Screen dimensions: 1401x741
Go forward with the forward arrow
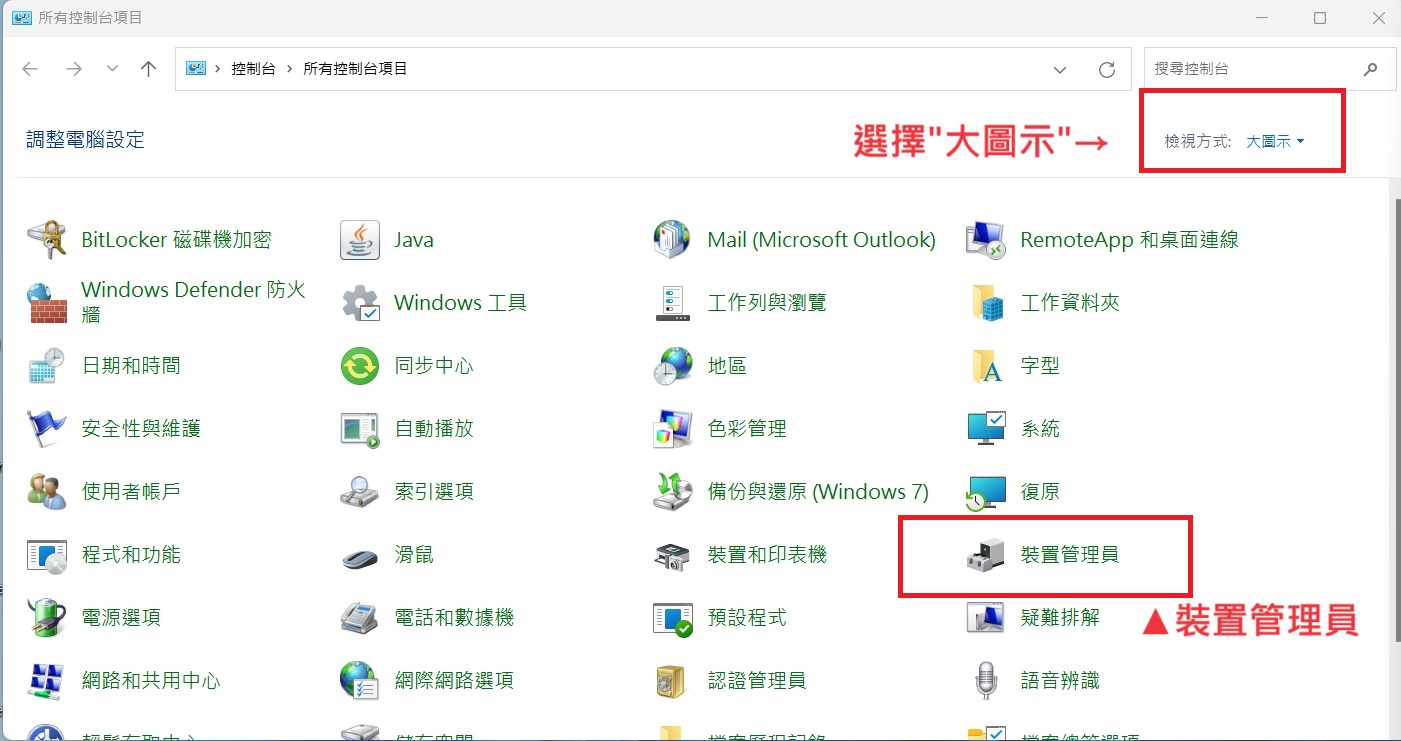click(73, 69)
